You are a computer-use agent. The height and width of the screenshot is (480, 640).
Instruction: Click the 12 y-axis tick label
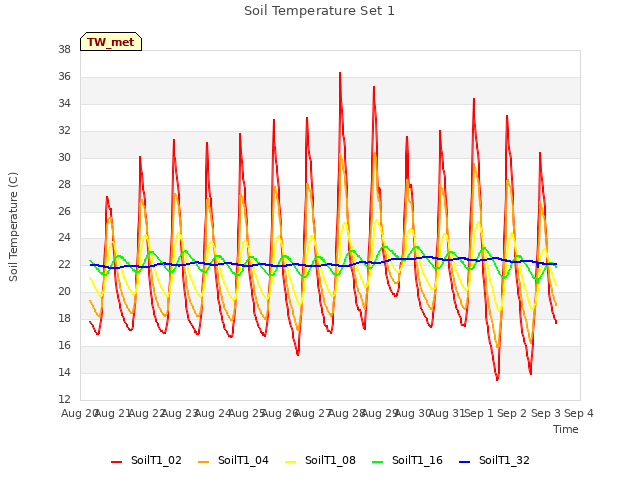click(x=64, y=399)
